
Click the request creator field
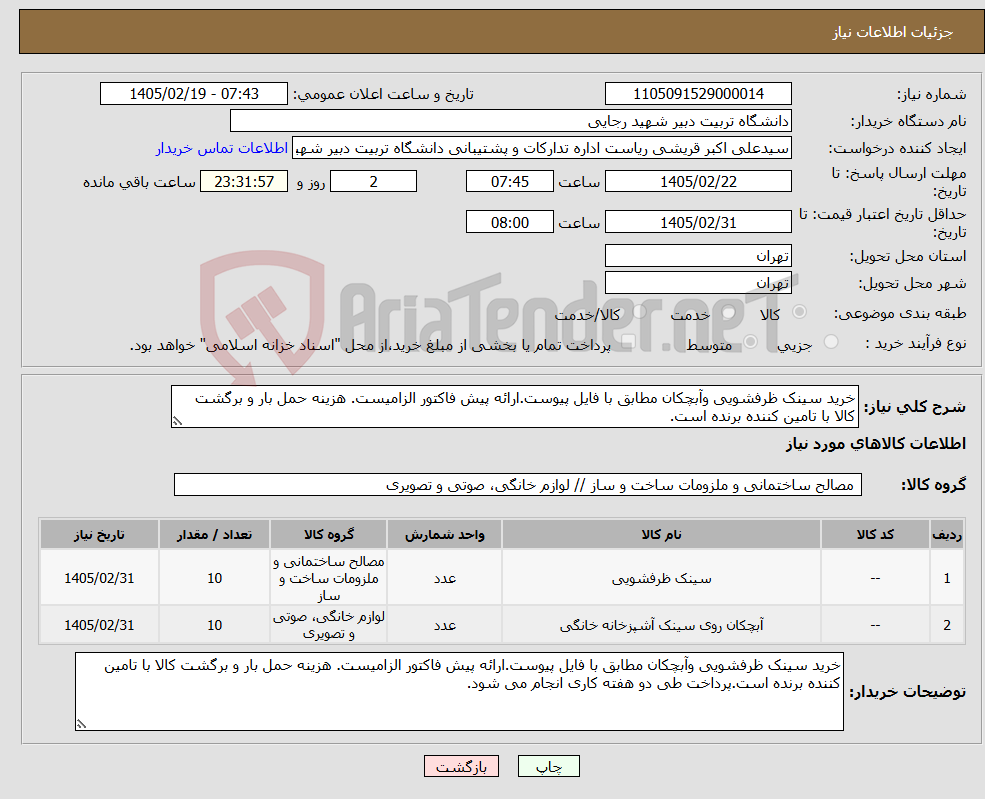click(x=541, y=148)
